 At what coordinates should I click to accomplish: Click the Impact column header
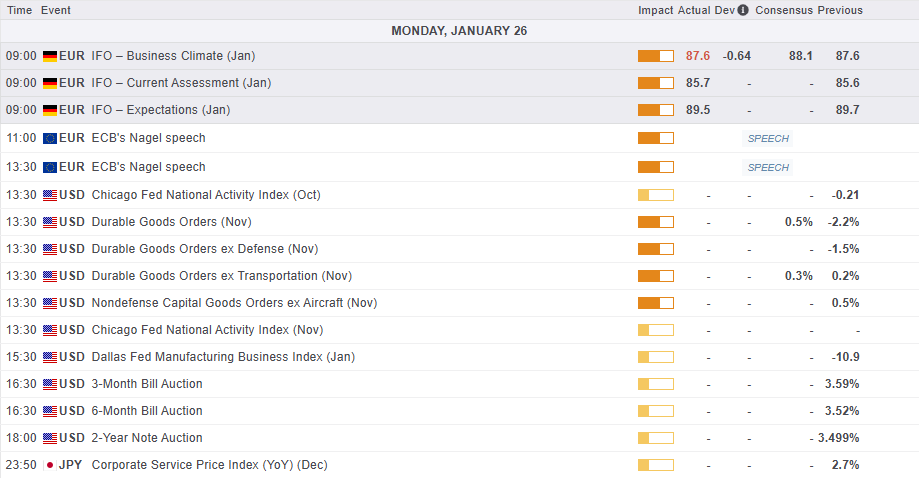coord(656,10)
